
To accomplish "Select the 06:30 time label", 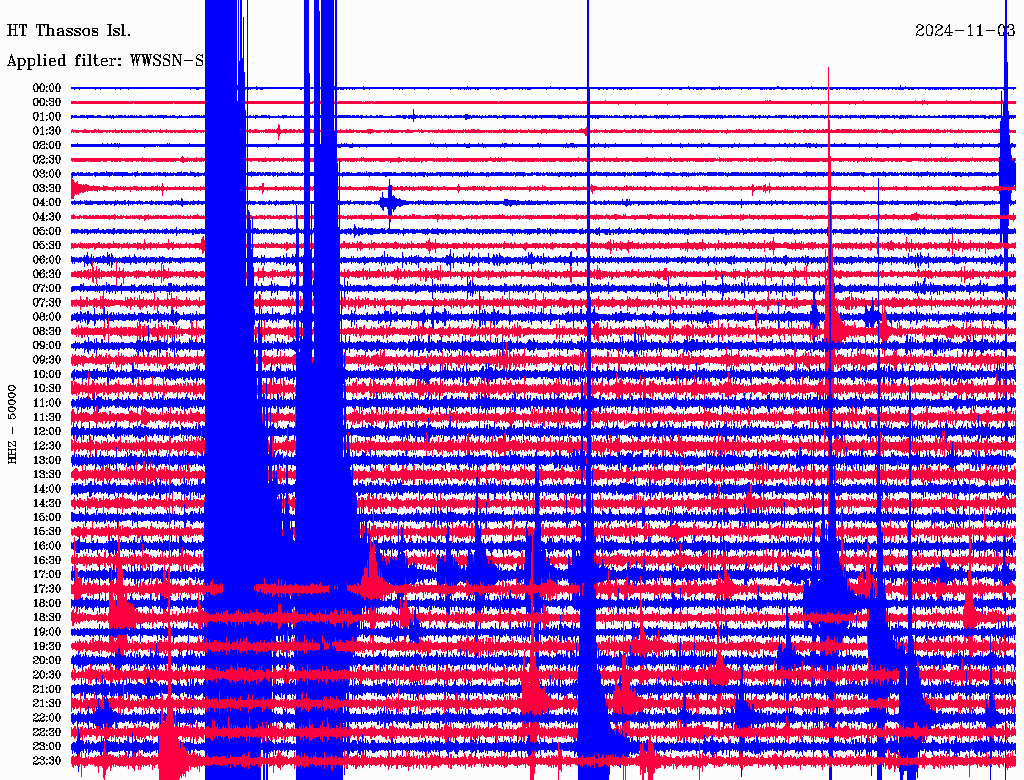I will [x=47, y=274].
